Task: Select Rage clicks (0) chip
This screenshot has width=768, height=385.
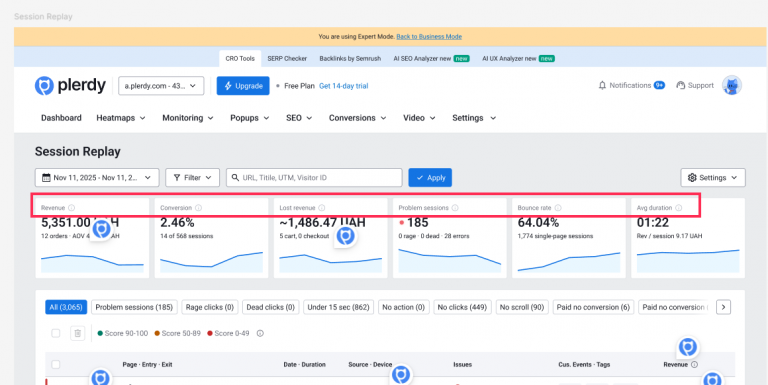Action: [x=210, y=307]
